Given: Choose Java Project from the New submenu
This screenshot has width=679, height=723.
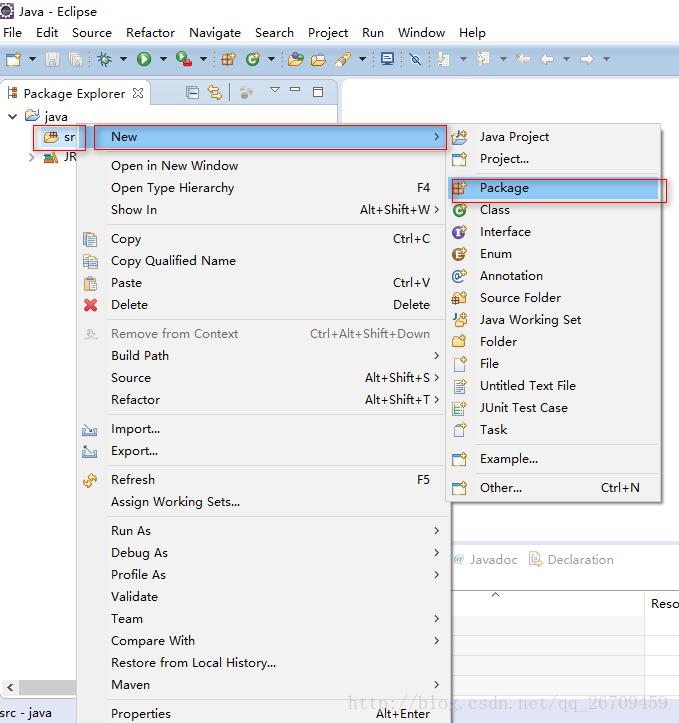Looking at the screenshot, I should [x=553, y=137].
